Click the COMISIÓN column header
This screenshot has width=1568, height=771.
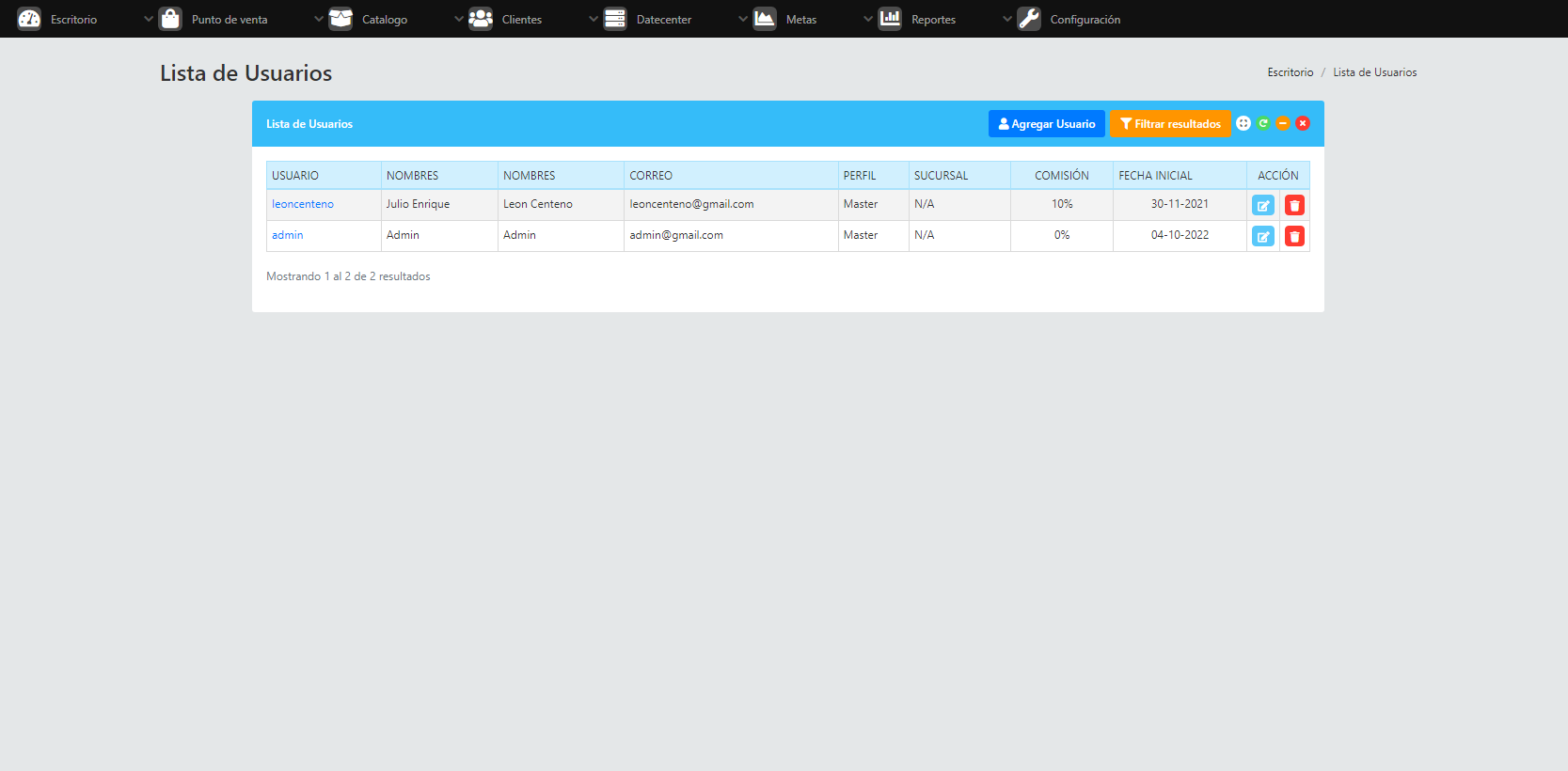pos(1062,176)
